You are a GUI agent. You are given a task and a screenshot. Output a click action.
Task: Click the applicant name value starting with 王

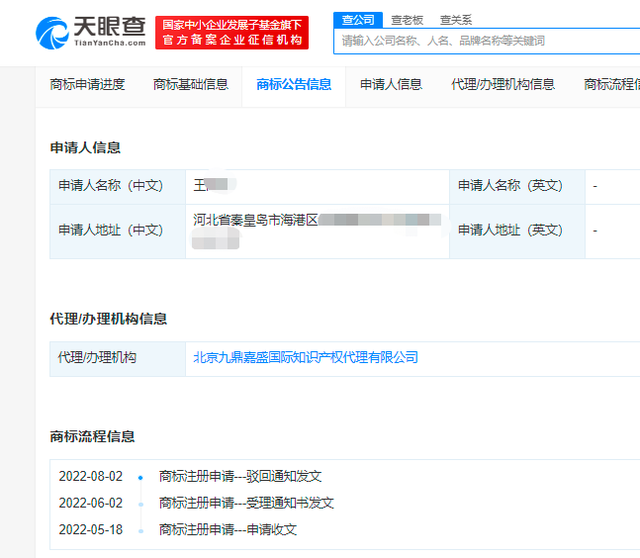tap(215, 185)
